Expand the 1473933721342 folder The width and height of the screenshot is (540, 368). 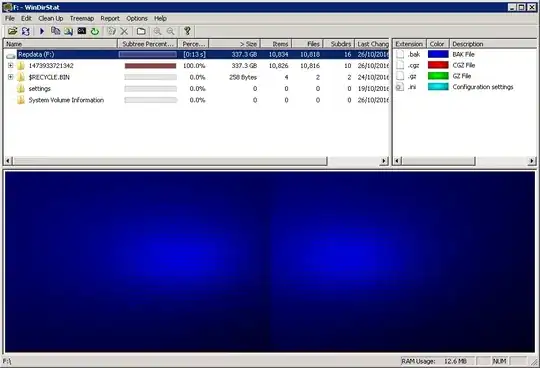[10, 65]
